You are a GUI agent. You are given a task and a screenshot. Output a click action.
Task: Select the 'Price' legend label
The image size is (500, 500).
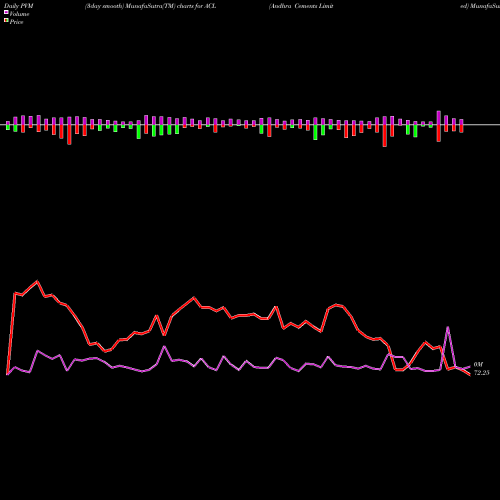(x=16, y=22)
